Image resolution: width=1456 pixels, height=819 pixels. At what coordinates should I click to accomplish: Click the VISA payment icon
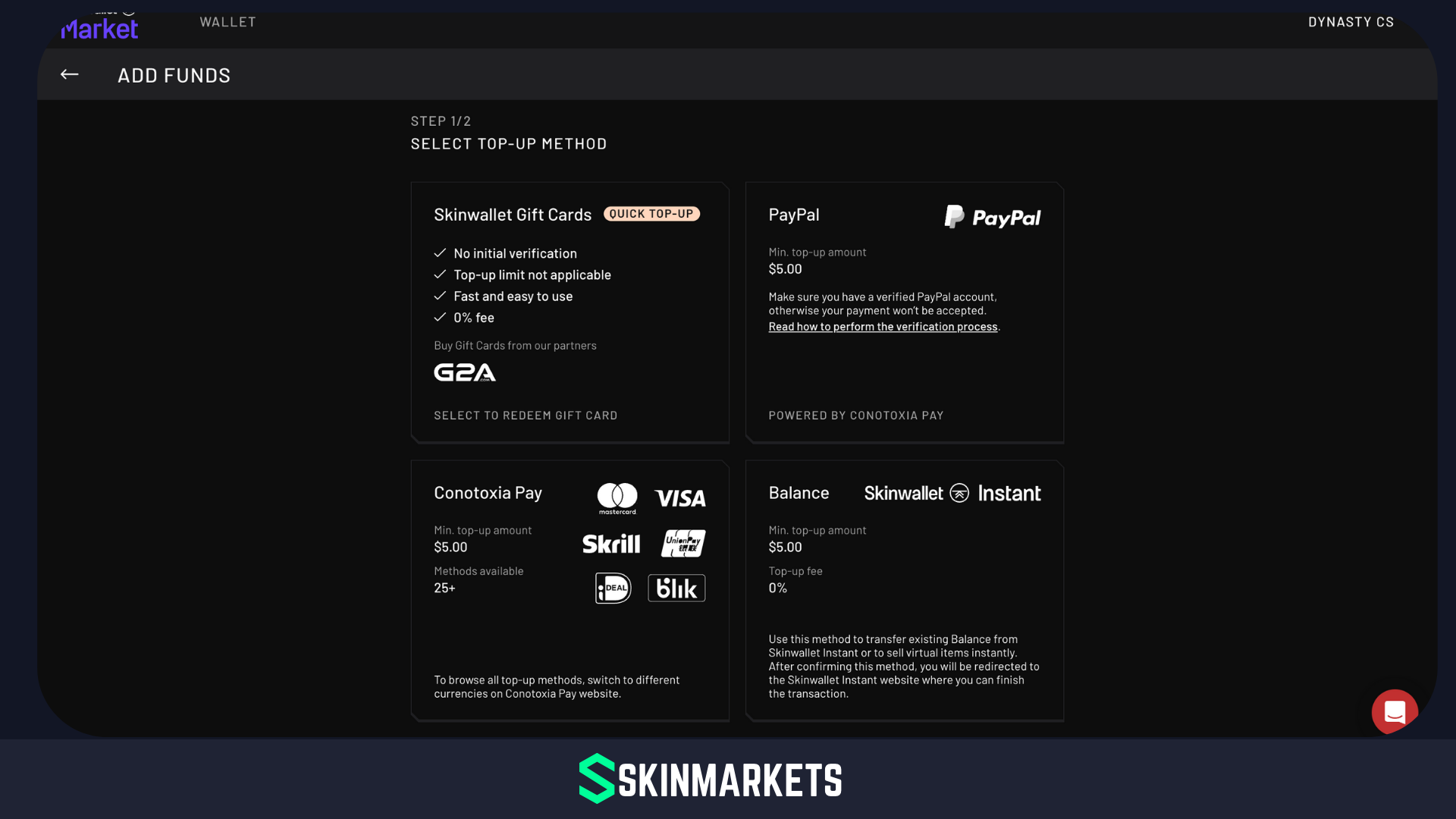pyautogui.click(x=680, y=499)
